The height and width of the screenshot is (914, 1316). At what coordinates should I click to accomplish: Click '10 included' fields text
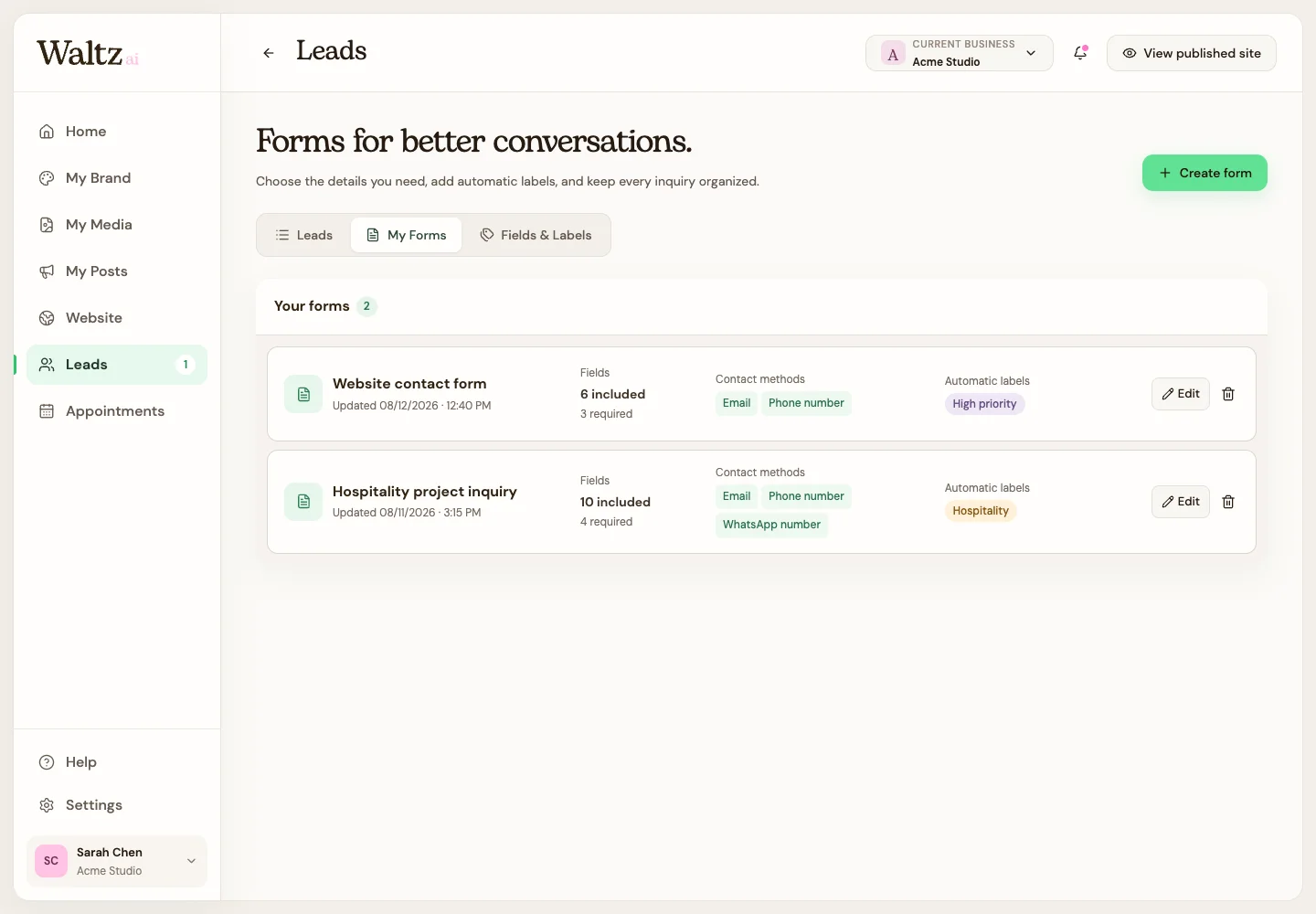click(615, 502)
